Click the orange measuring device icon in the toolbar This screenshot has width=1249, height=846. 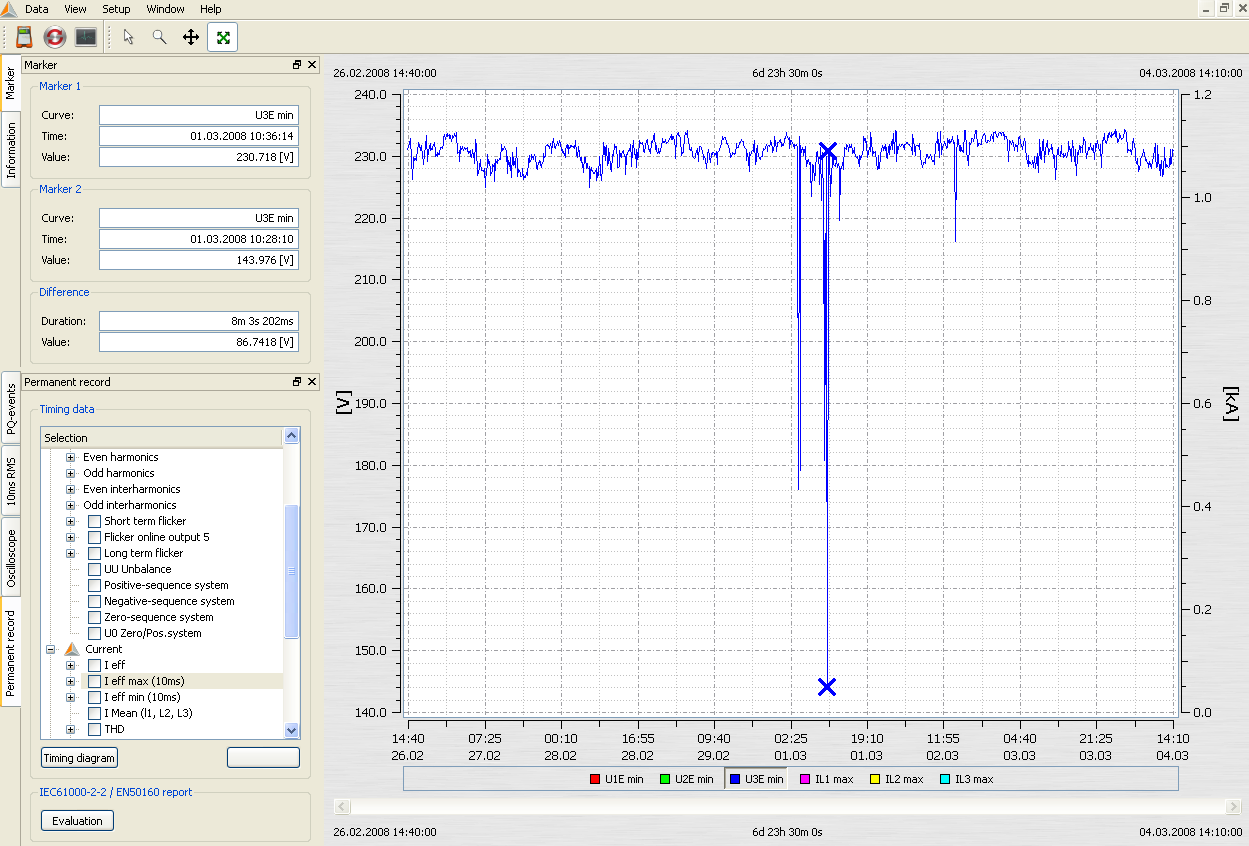(x=24, y=37)
